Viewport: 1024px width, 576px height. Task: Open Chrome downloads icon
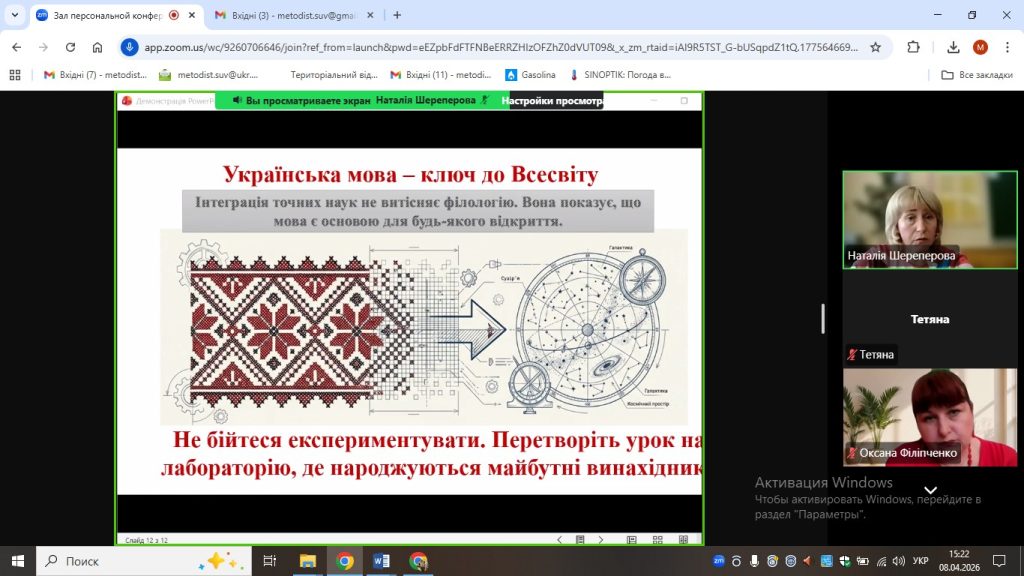(x=953, y=47)
